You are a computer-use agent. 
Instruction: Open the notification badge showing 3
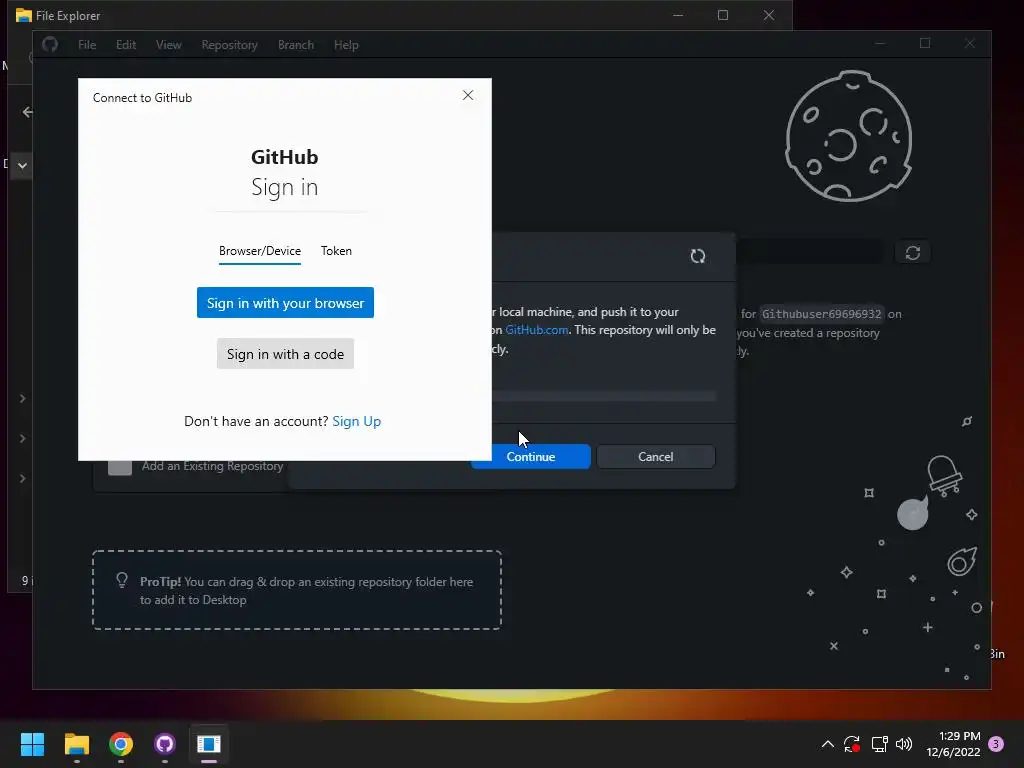996,744
